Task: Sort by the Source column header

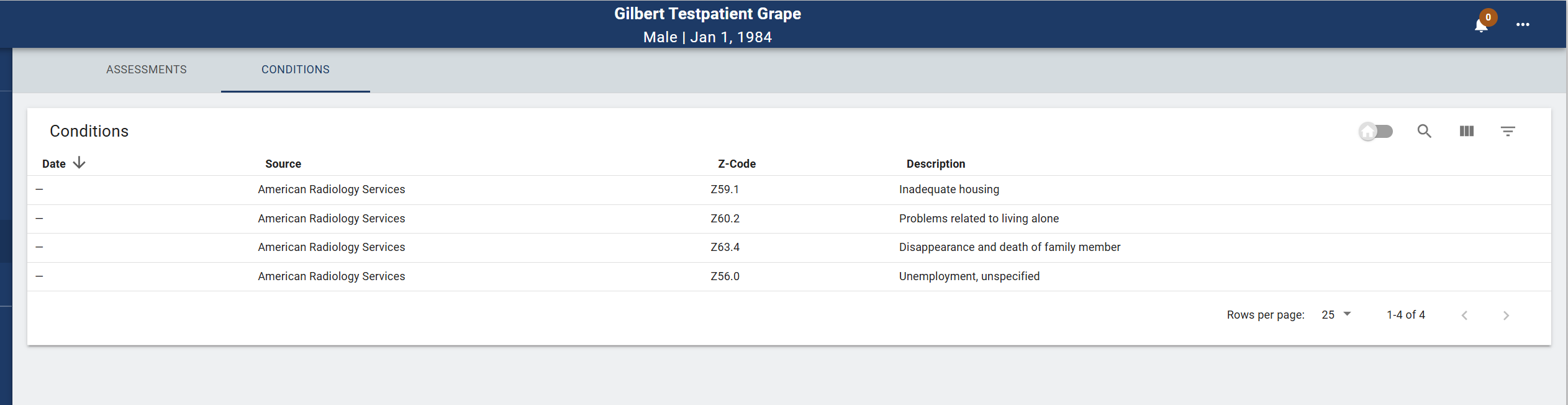Action: tap(283, 164)
